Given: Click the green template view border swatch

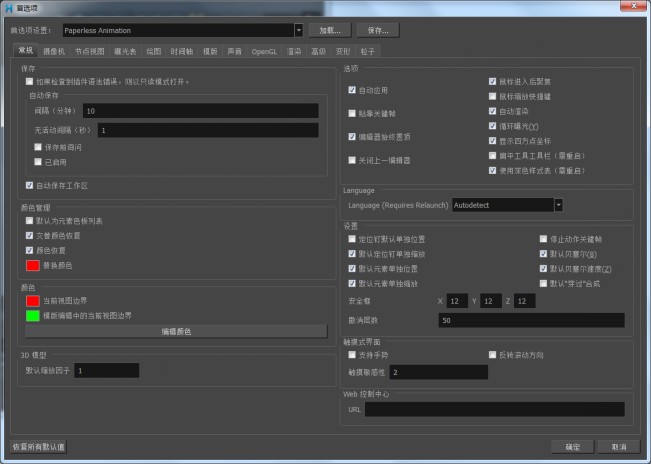Looking at the screenshot, I should pos(33,315).
